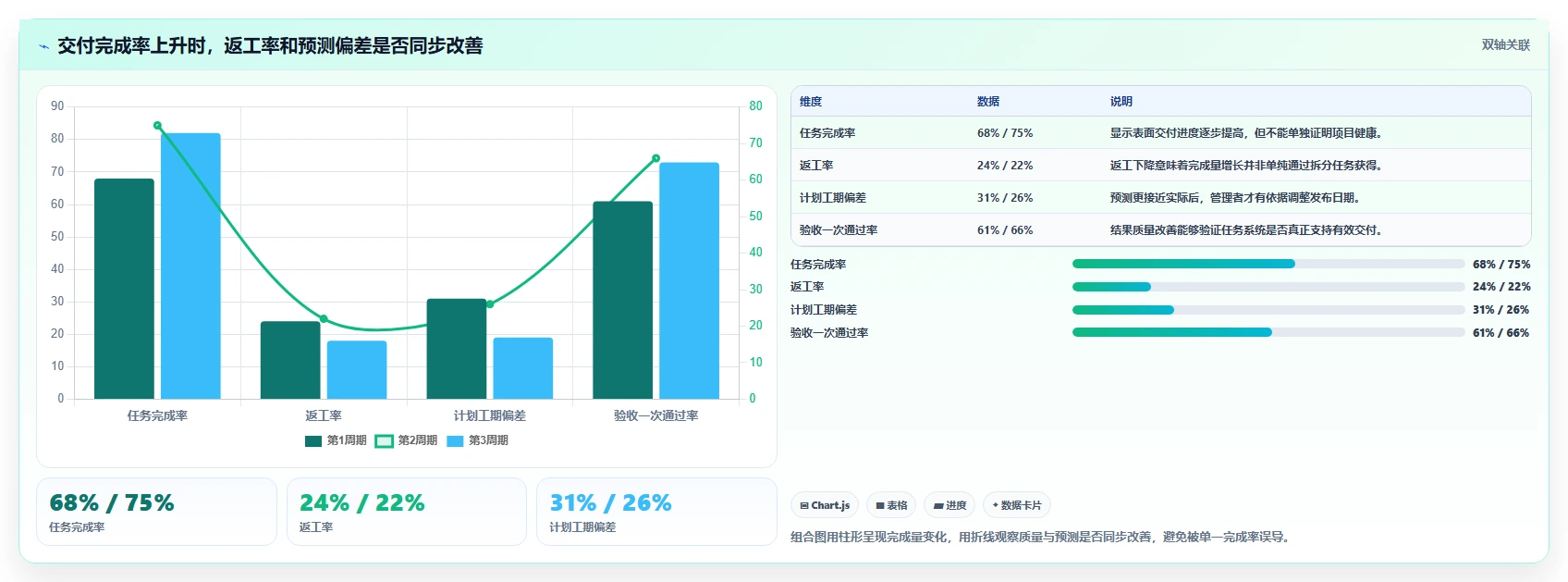Viewport: 1568px width, 582px height.
Task: Click the 24% / 22% table cell
Action: tap(1005, 166)
